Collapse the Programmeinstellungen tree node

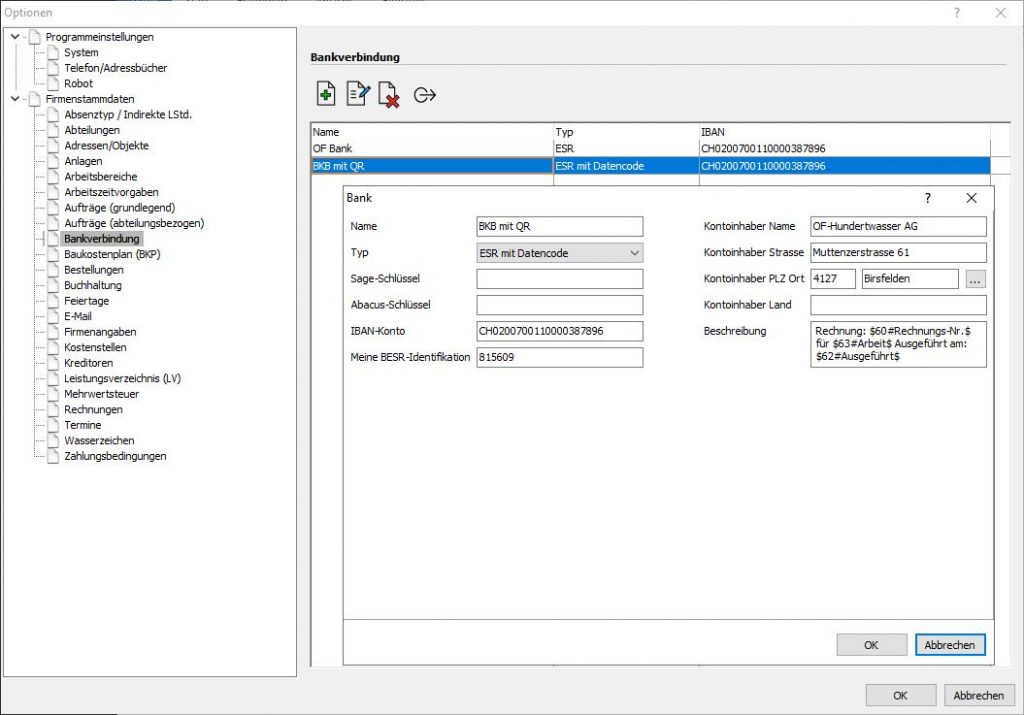point(15,37)
